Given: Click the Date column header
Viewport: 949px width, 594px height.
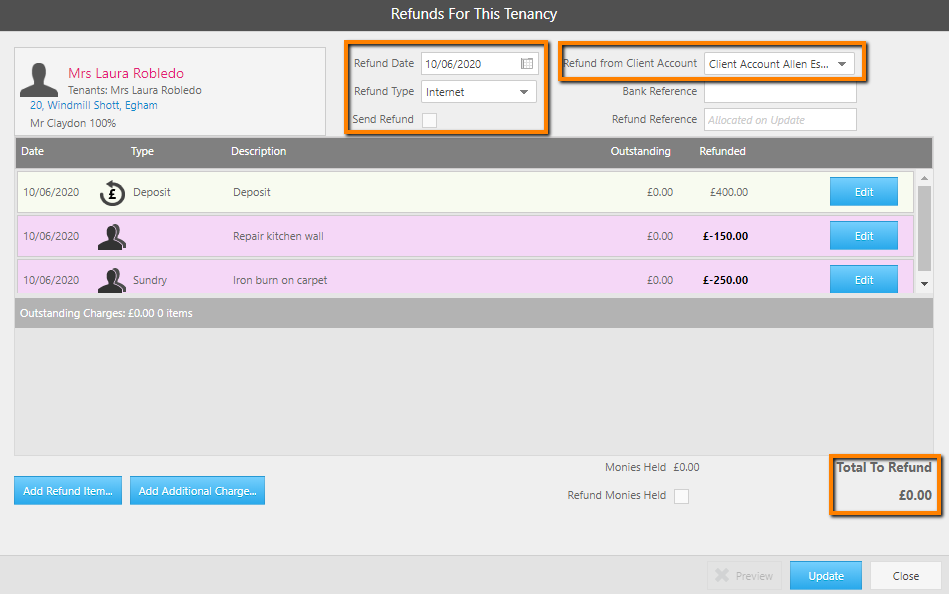Looking at the screenshot, I should pos(33,151).
